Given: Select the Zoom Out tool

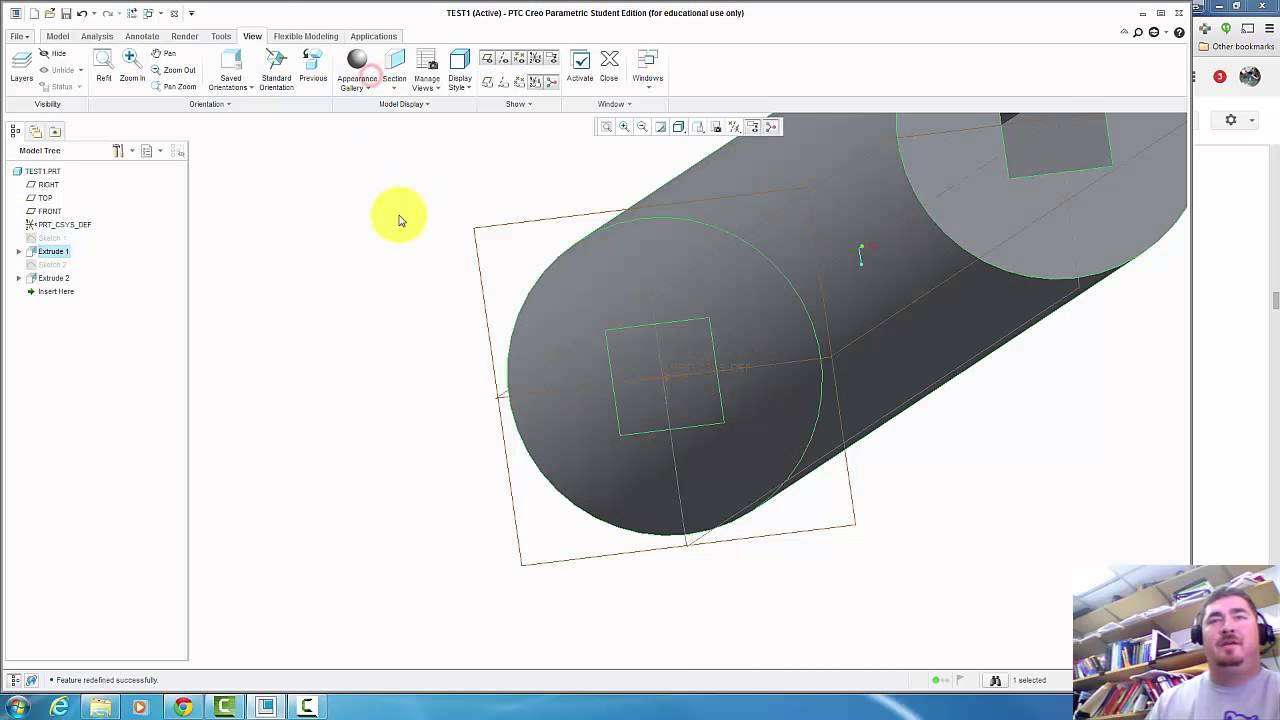Looking at the screenshot, I should (176, 70).
